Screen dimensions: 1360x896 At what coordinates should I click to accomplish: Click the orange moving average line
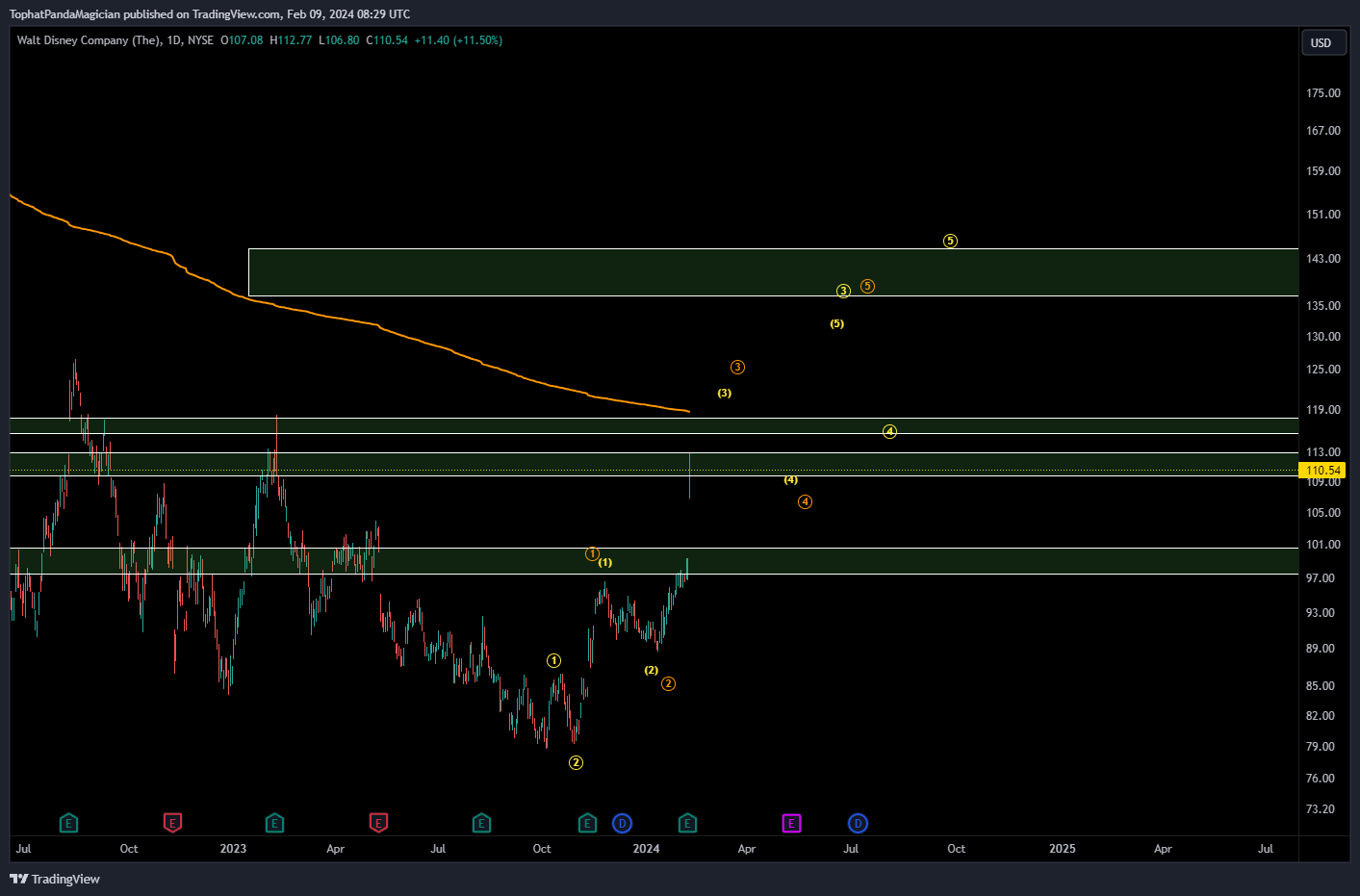coord(379,328)
